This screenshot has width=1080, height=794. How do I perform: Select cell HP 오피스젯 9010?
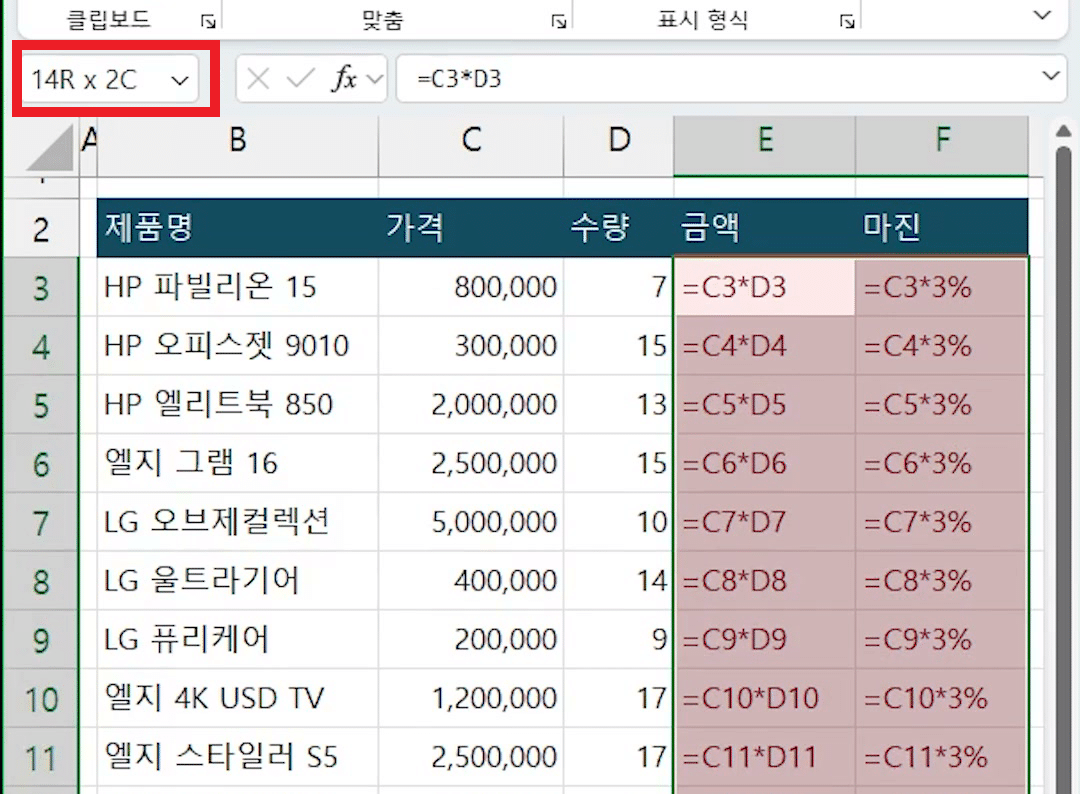pos(238,346)
